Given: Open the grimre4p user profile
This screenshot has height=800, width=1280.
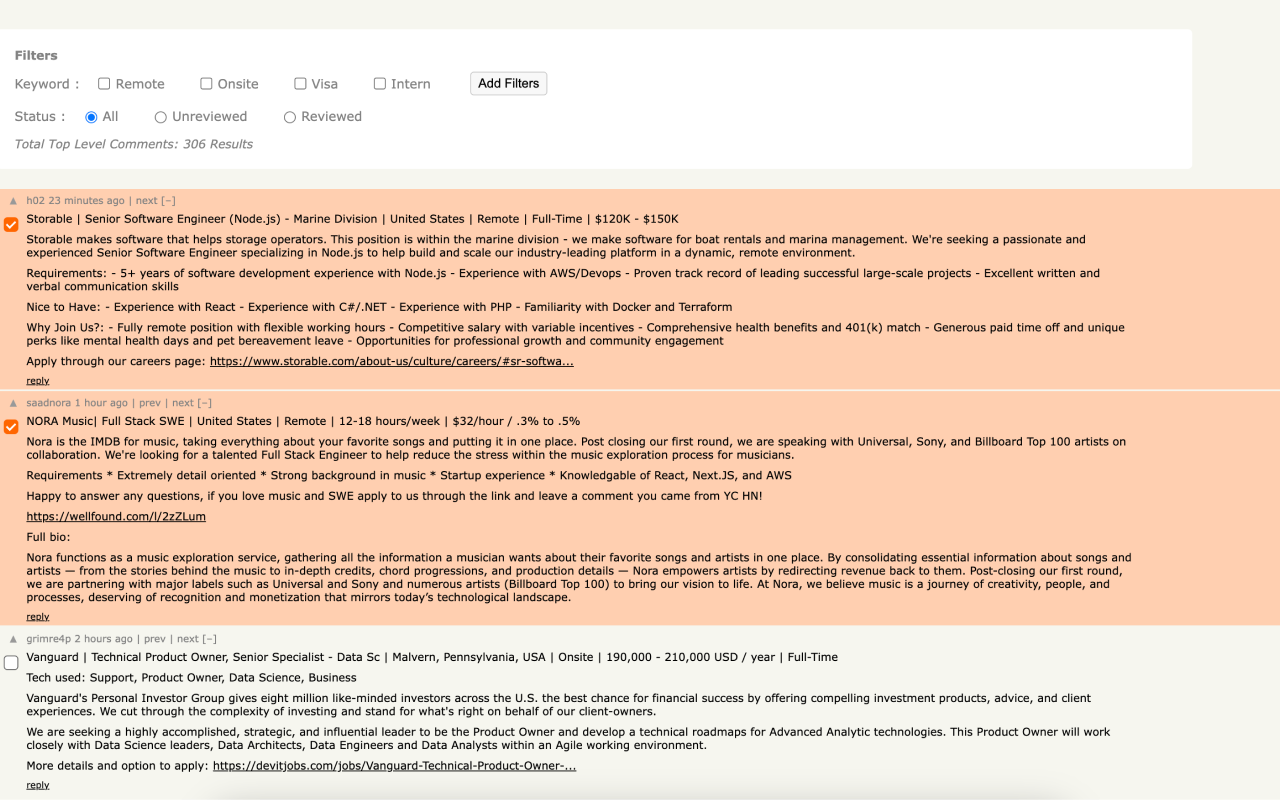Looking at the screenshot, I should (49, 639).
